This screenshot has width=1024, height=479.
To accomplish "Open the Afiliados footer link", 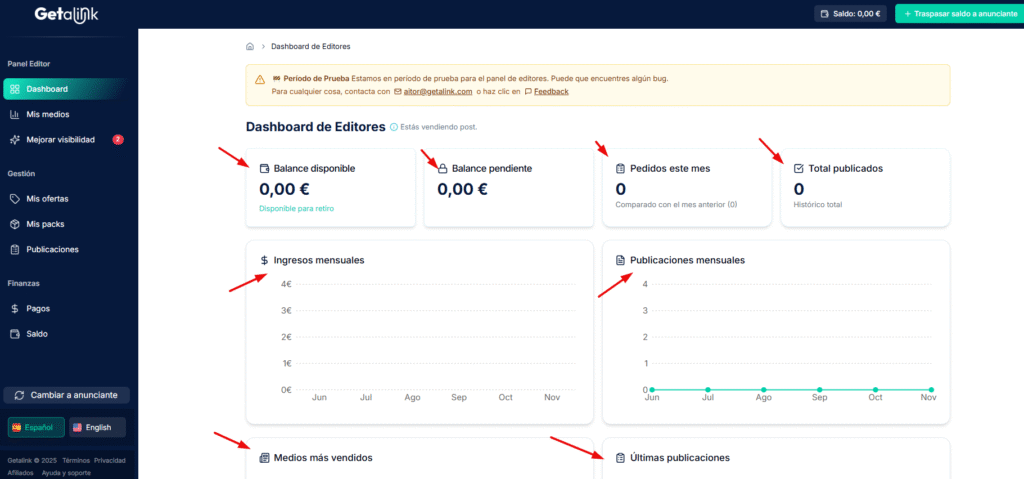I will [x=20, y=472].
